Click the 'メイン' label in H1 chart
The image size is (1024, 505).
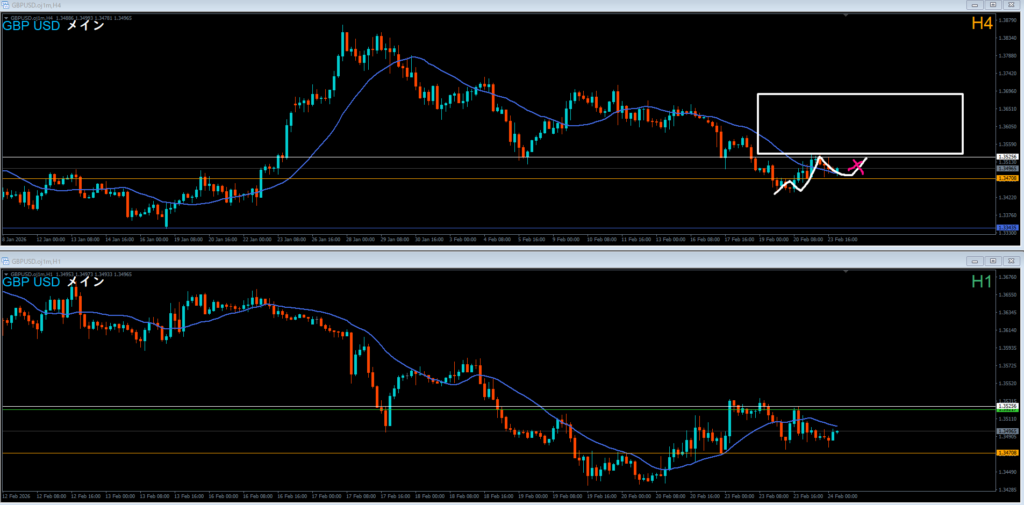coord(86,282)
